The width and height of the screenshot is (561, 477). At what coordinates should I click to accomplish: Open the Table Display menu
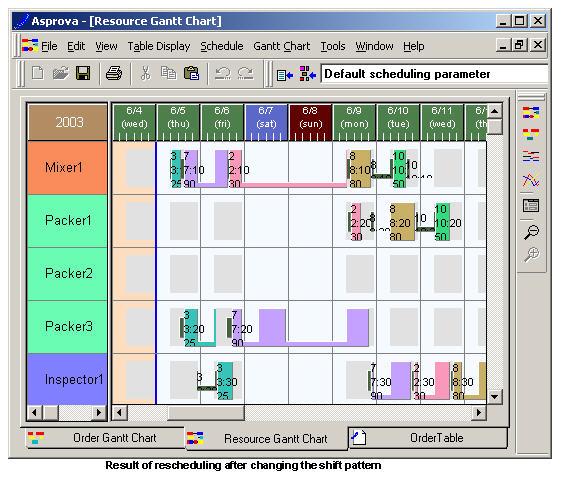pos(159,46)
